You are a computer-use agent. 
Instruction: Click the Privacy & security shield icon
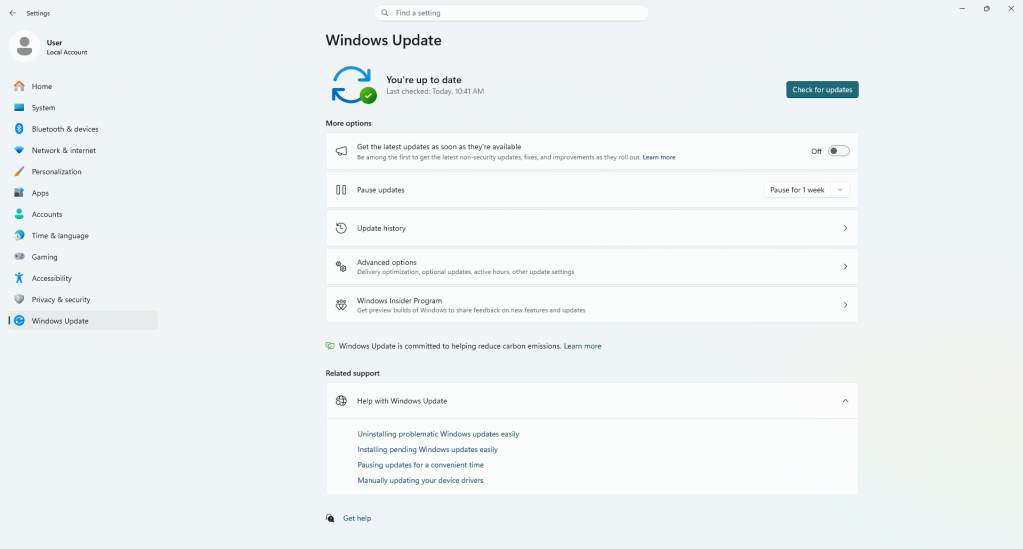[19, 300]
